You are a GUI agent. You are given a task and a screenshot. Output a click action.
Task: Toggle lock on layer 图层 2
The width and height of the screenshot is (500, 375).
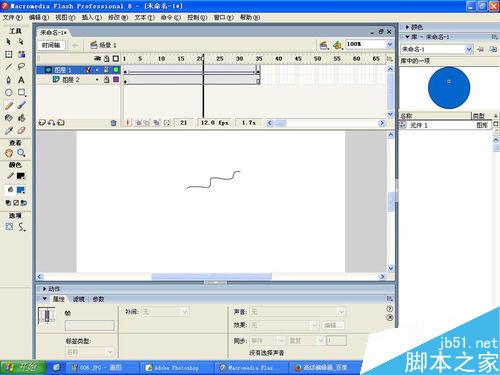point(106,80)
